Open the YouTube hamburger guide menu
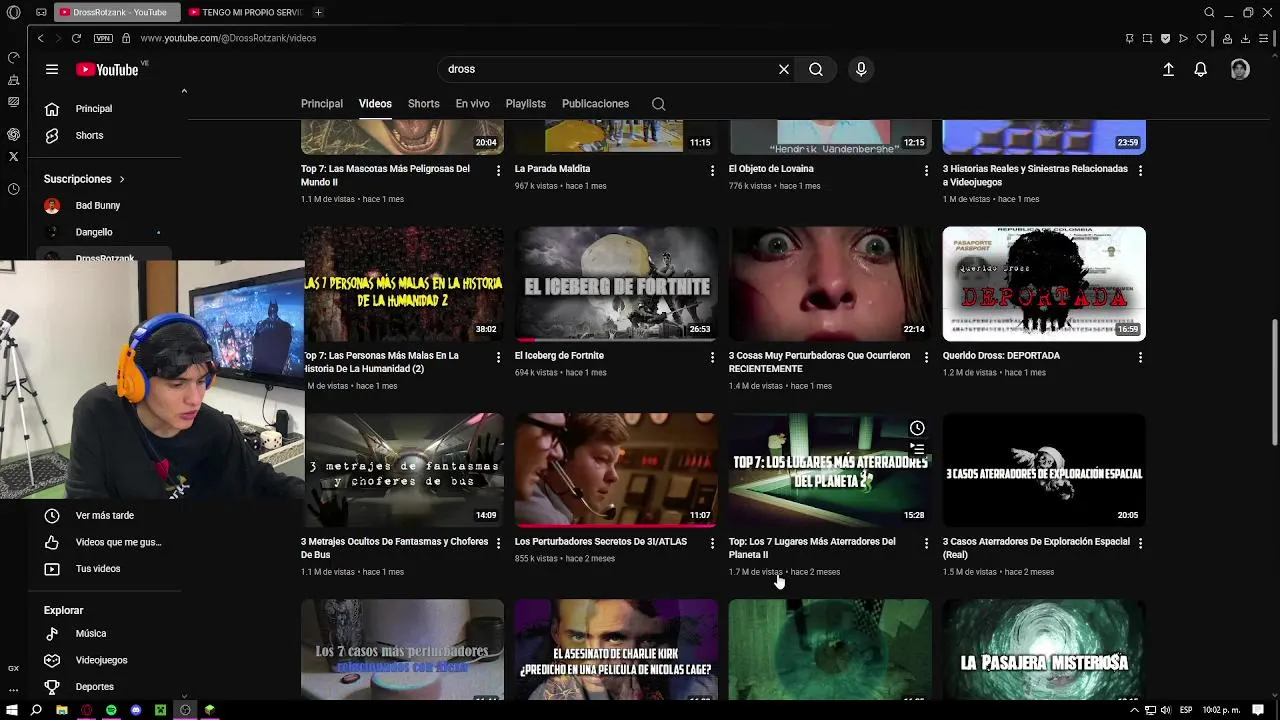This screenshot has height=720, width=1280. [52, 69]
